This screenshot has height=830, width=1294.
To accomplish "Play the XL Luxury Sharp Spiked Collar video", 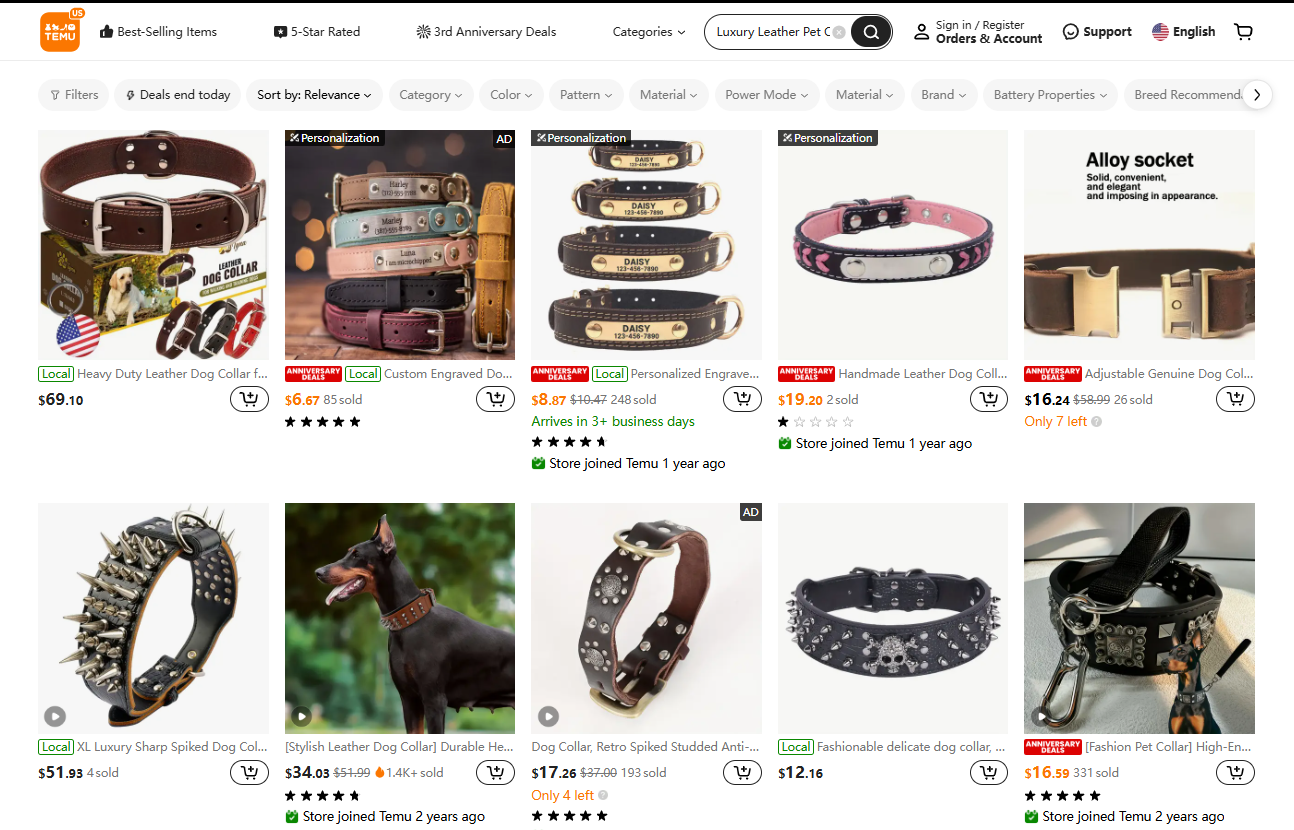I will pyautogui.click(x=55, y=716).
